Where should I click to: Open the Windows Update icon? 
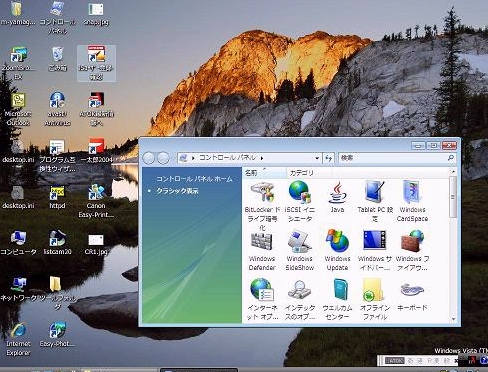pos(337,241)
